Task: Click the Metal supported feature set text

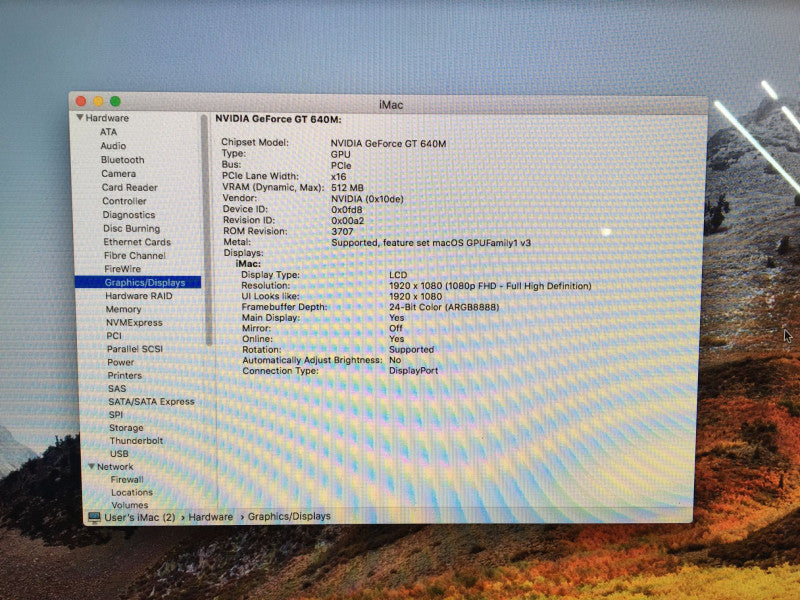Action: pos(431,243)
